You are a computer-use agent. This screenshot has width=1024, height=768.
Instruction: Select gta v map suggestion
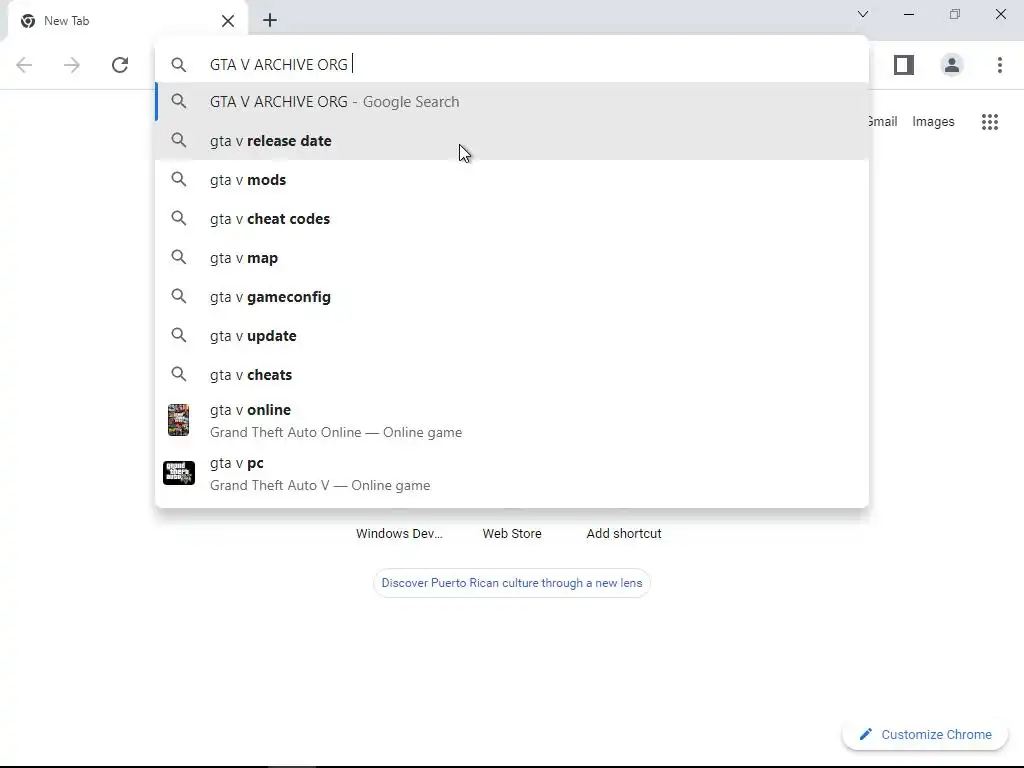512,258
